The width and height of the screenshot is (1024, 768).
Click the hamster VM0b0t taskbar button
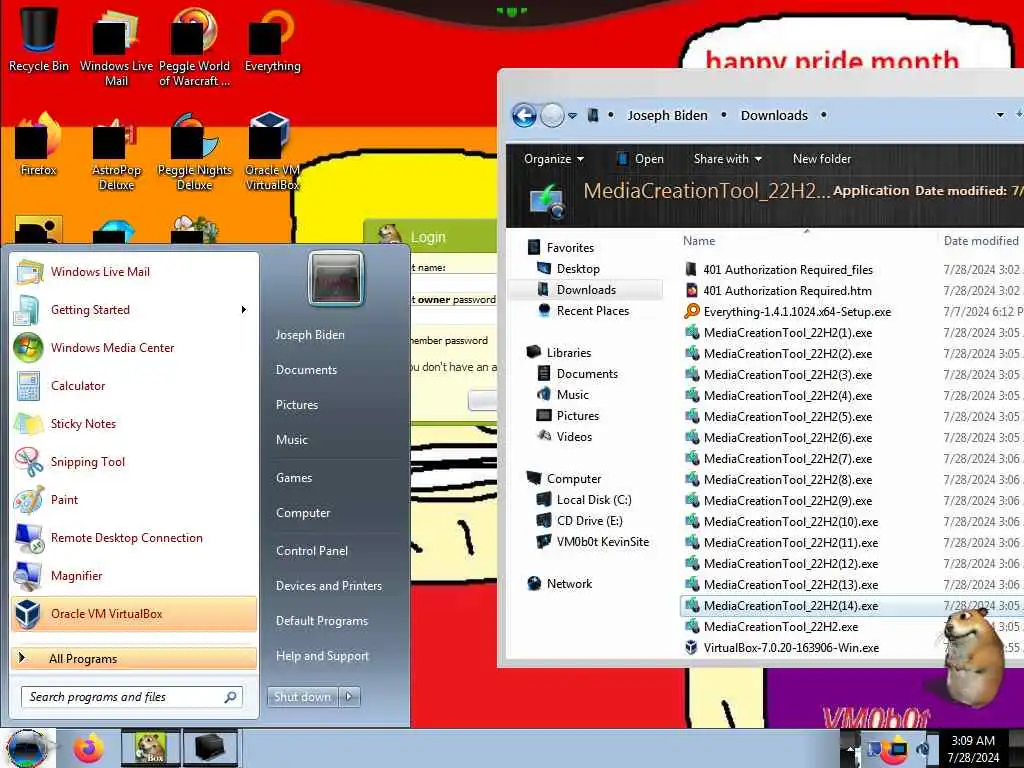(151, 748)
